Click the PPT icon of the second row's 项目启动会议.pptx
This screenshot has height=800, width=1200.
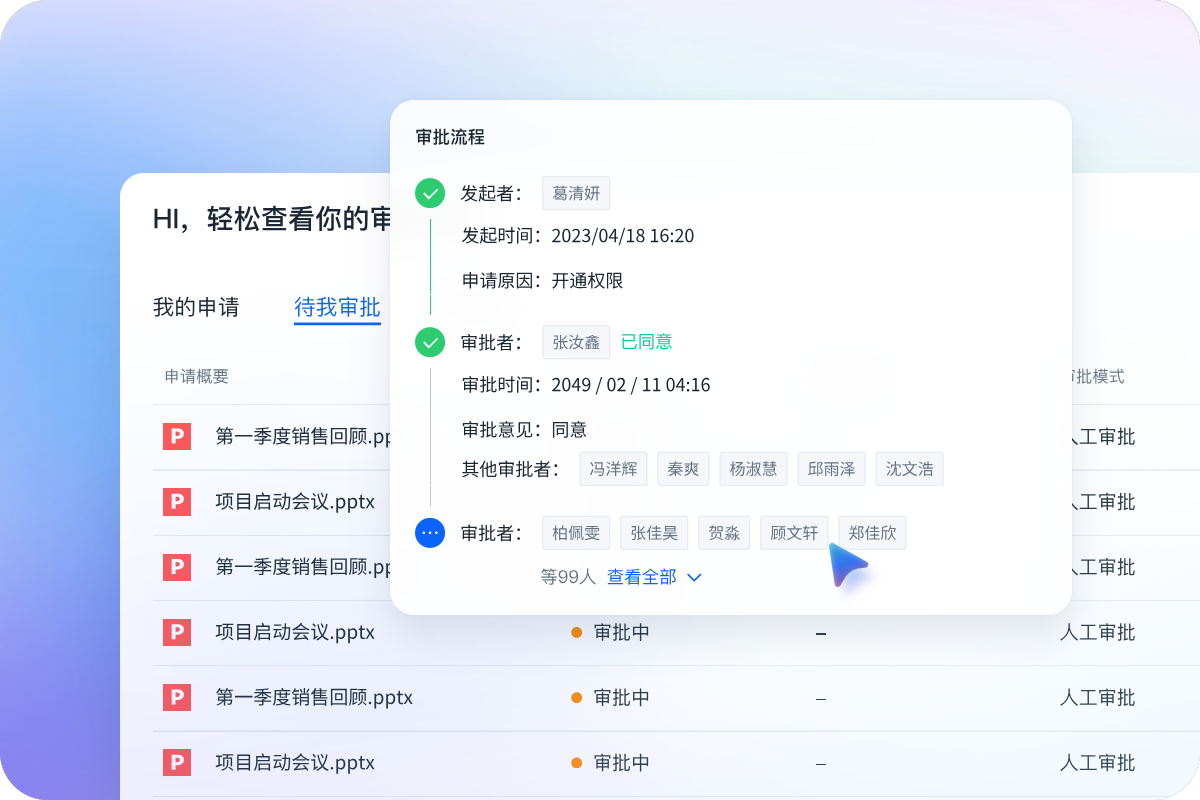177,501
